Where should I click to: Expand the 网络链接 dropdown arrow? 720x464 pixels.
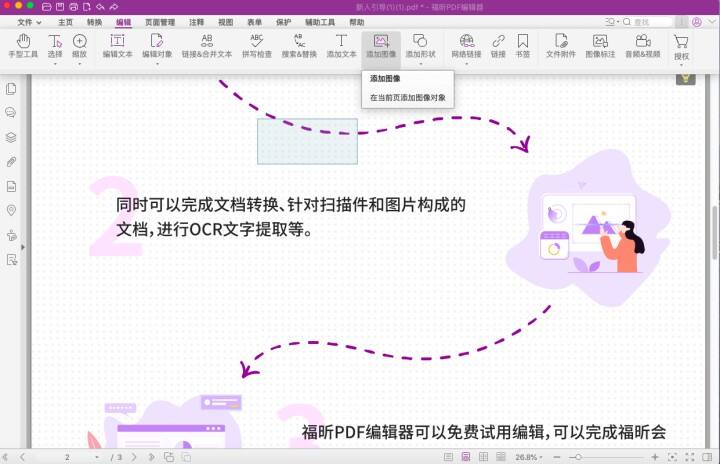coord(466,64)
